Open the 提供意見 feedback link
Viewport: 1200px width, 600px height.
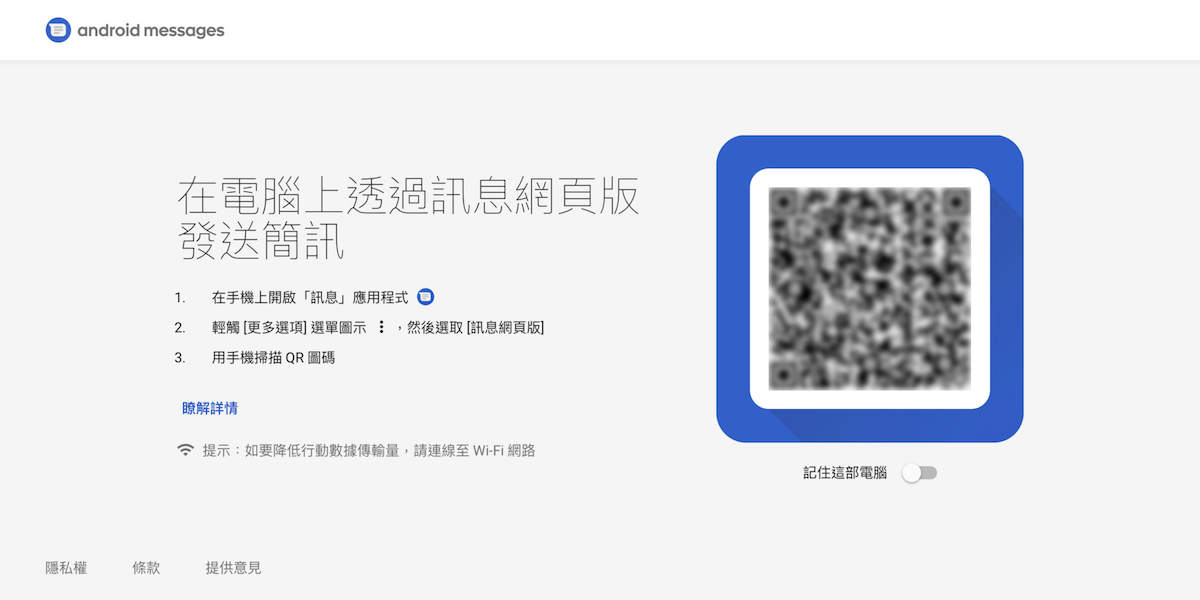(233, 568)
